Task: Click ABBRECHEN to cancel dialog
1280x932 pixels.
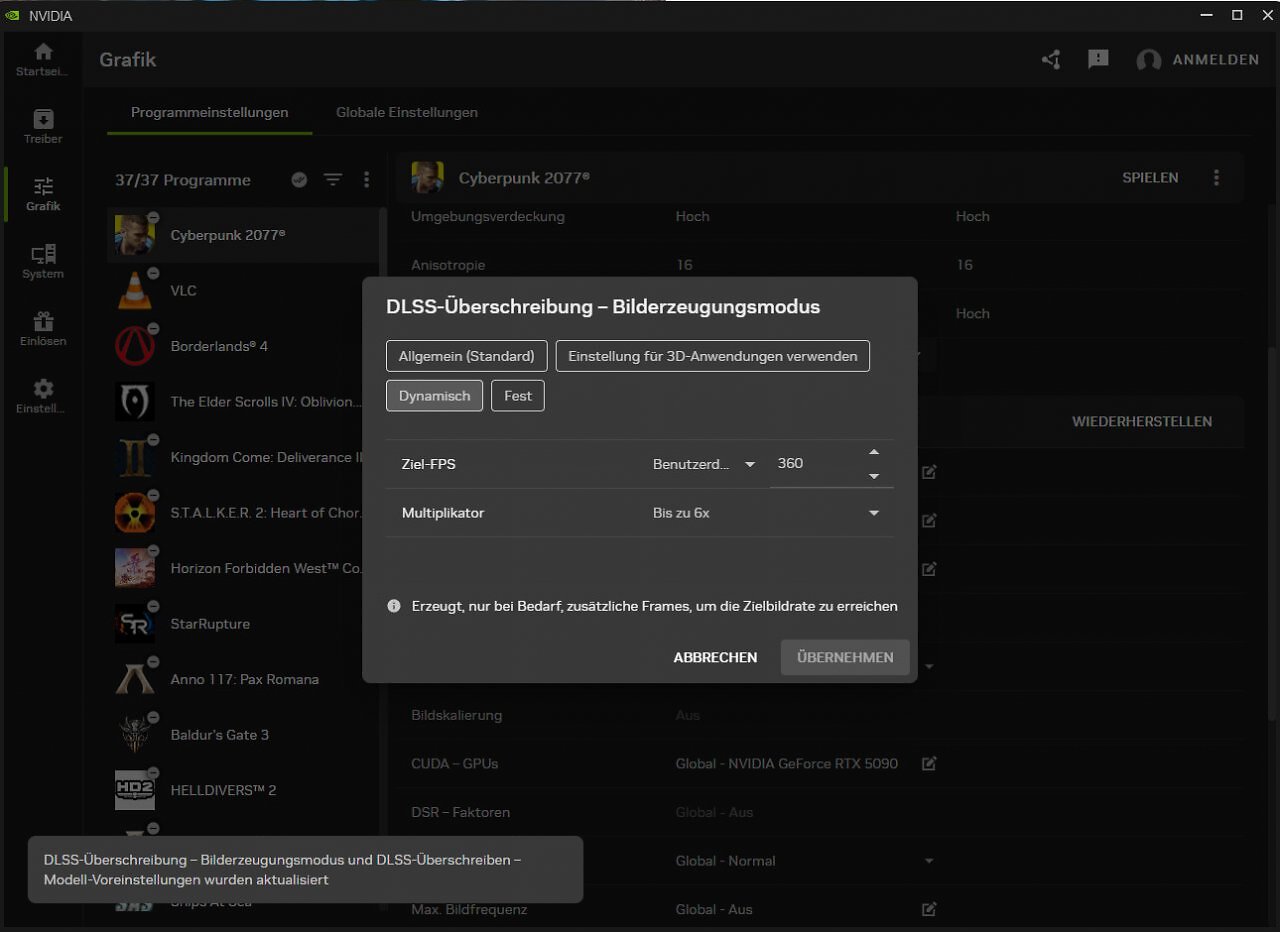Action: (715, 658)
